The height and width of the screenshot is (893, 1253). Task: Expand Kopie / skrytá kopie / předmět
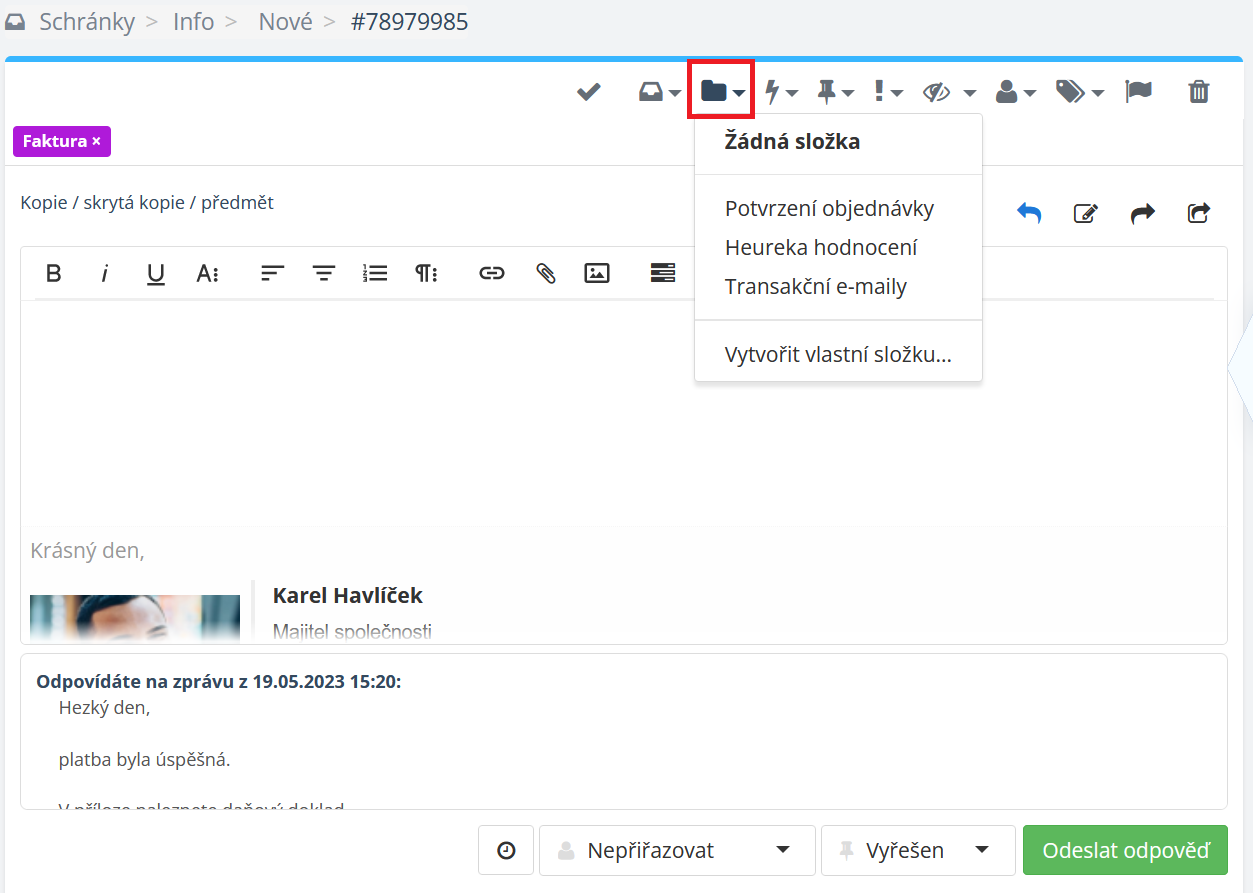click(147, 203)
